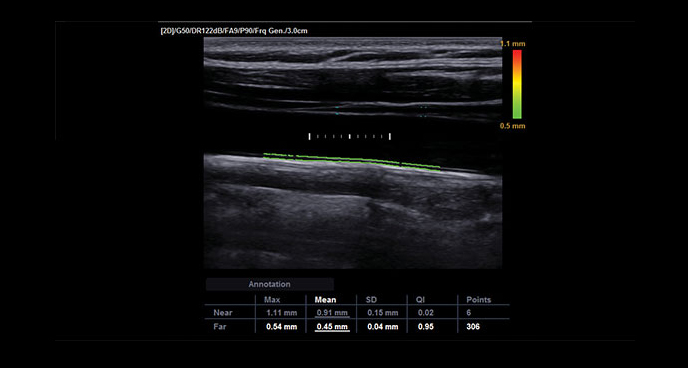Click the green IMT trace line
This screenshot has width=688, height=368.
tap(351, 161)
